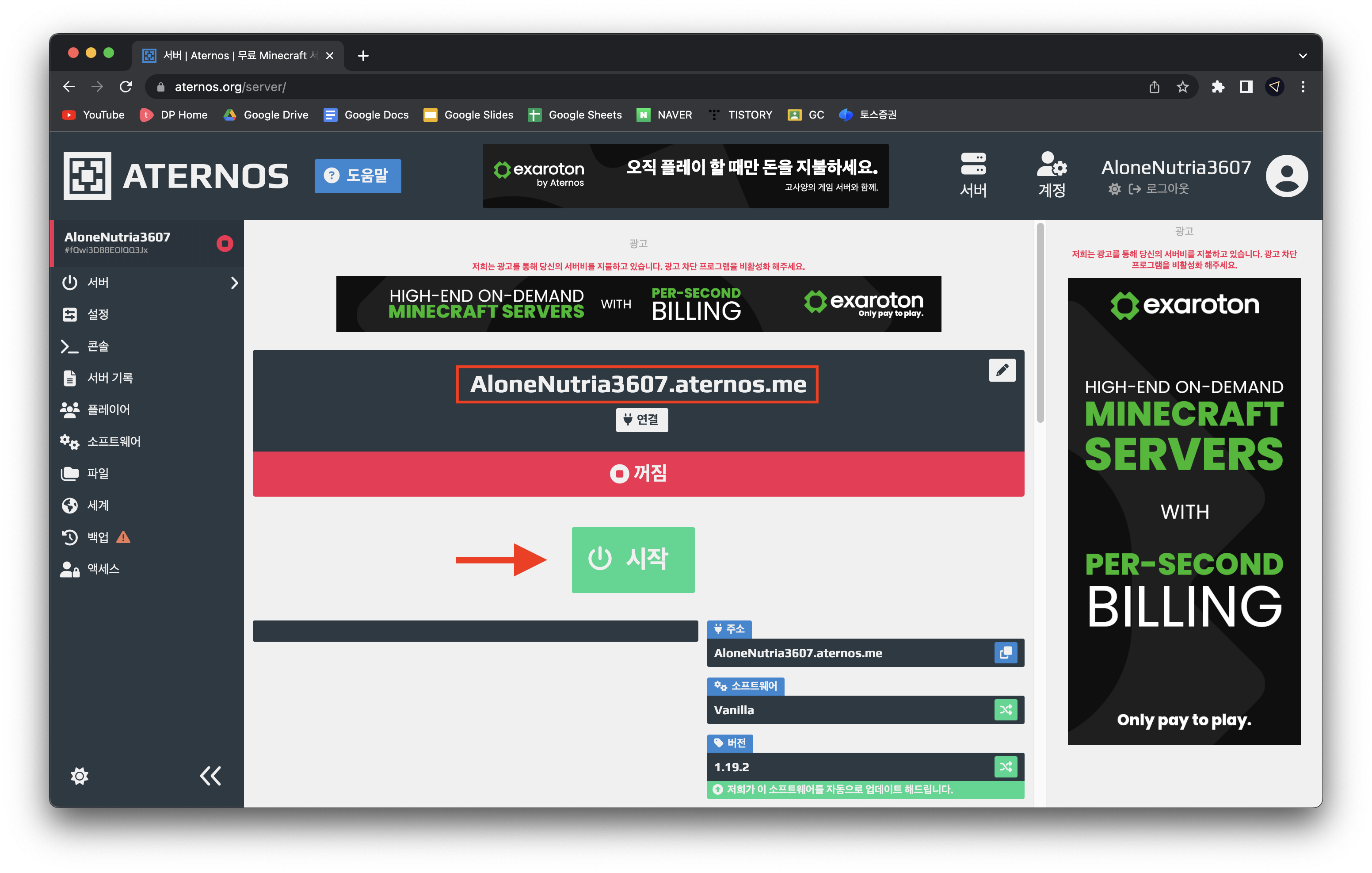
Task: Open 서버 기록 in the sidebar
Action: [147, 378]
